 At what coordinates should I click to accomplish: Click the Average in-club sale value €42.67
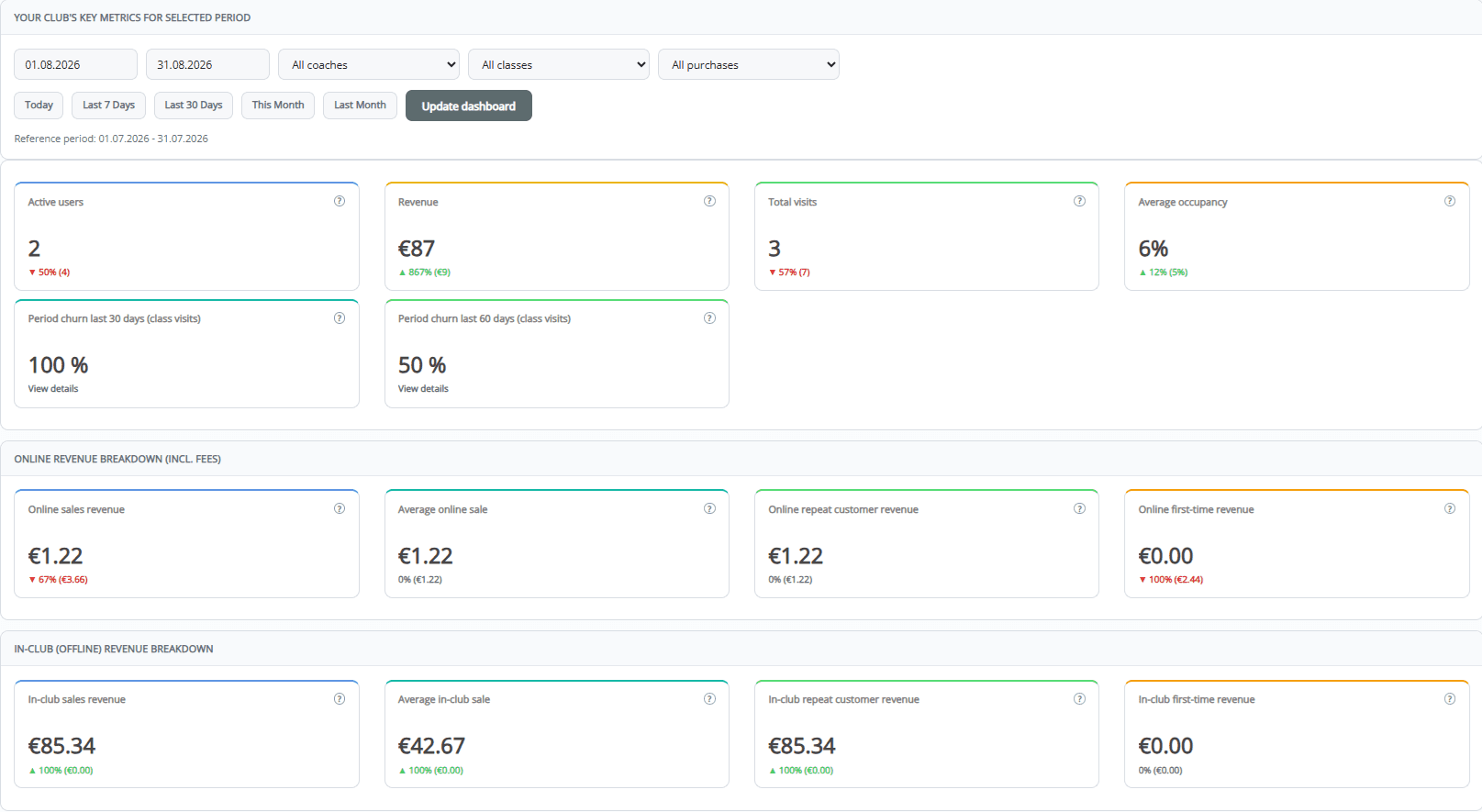pyautogui.click(x=431, y=746)
